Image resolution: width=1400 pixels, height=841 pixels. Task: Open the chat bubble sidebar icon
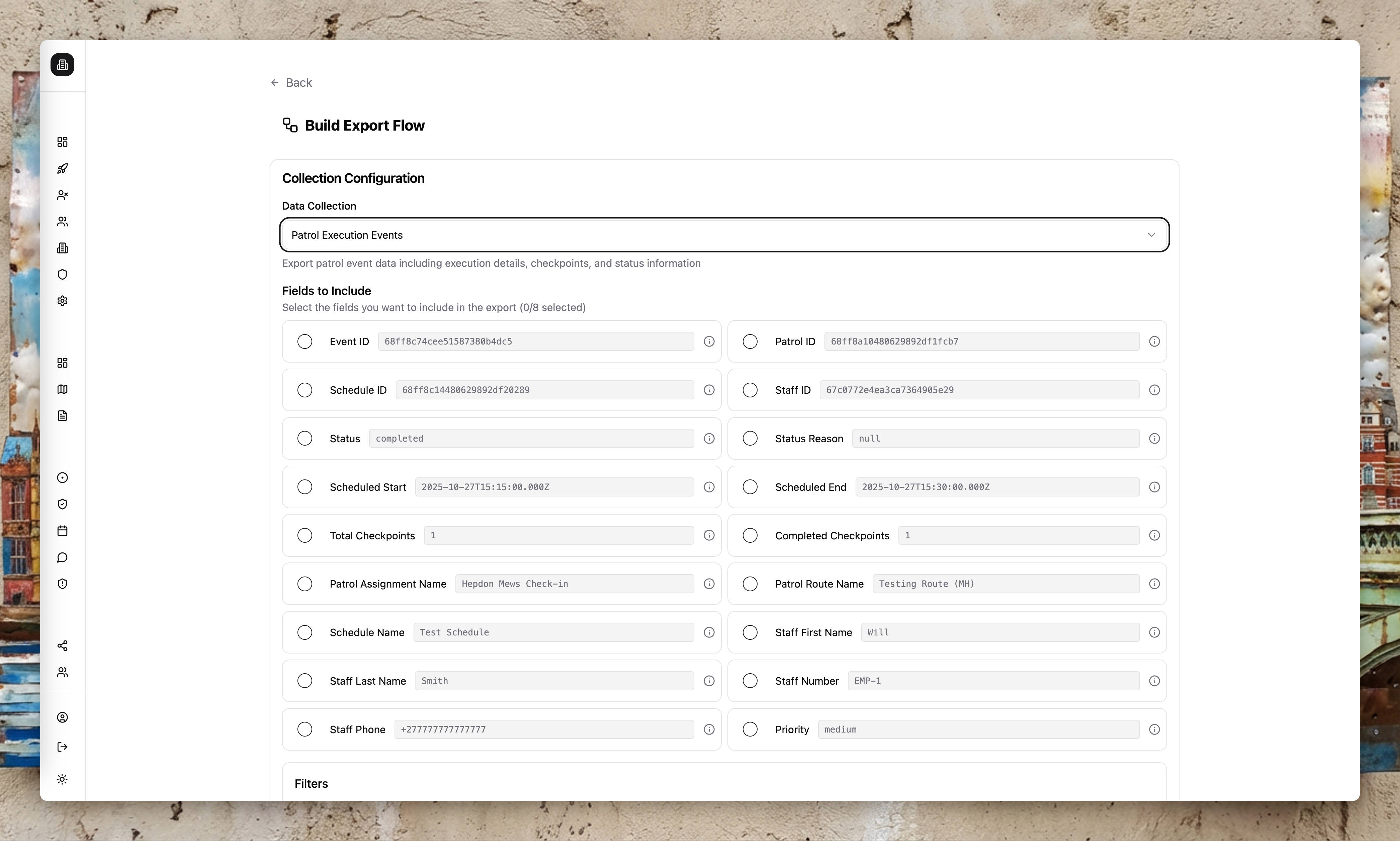[62, 558]
